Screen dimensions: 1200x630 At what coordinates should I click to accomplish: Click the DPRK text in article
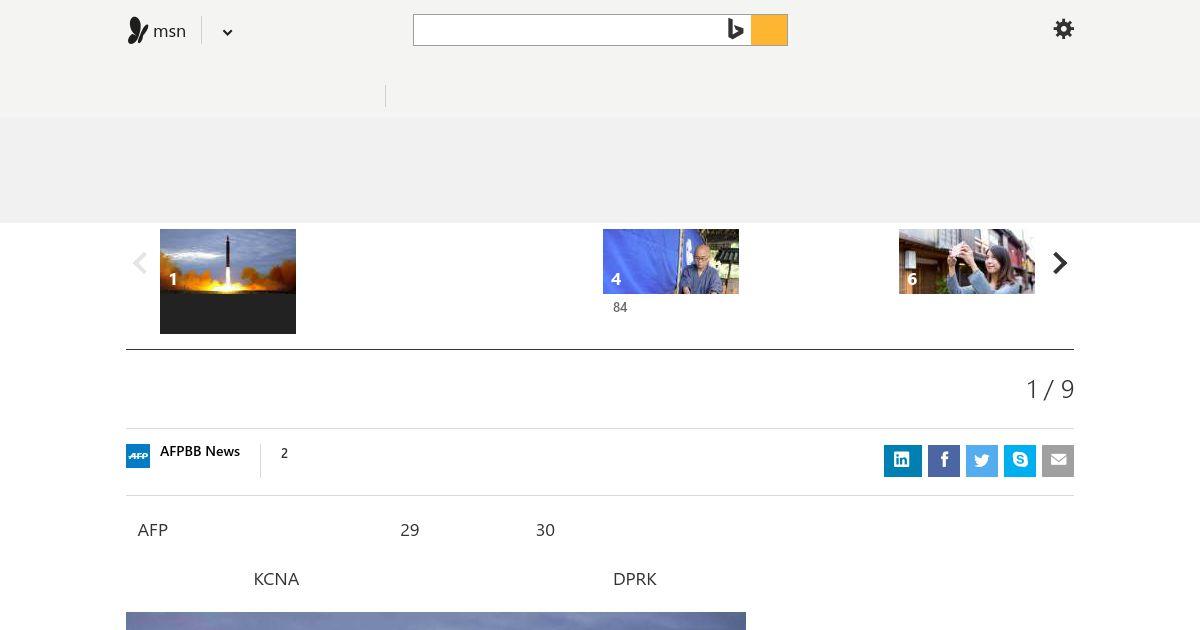pos(635,579)
